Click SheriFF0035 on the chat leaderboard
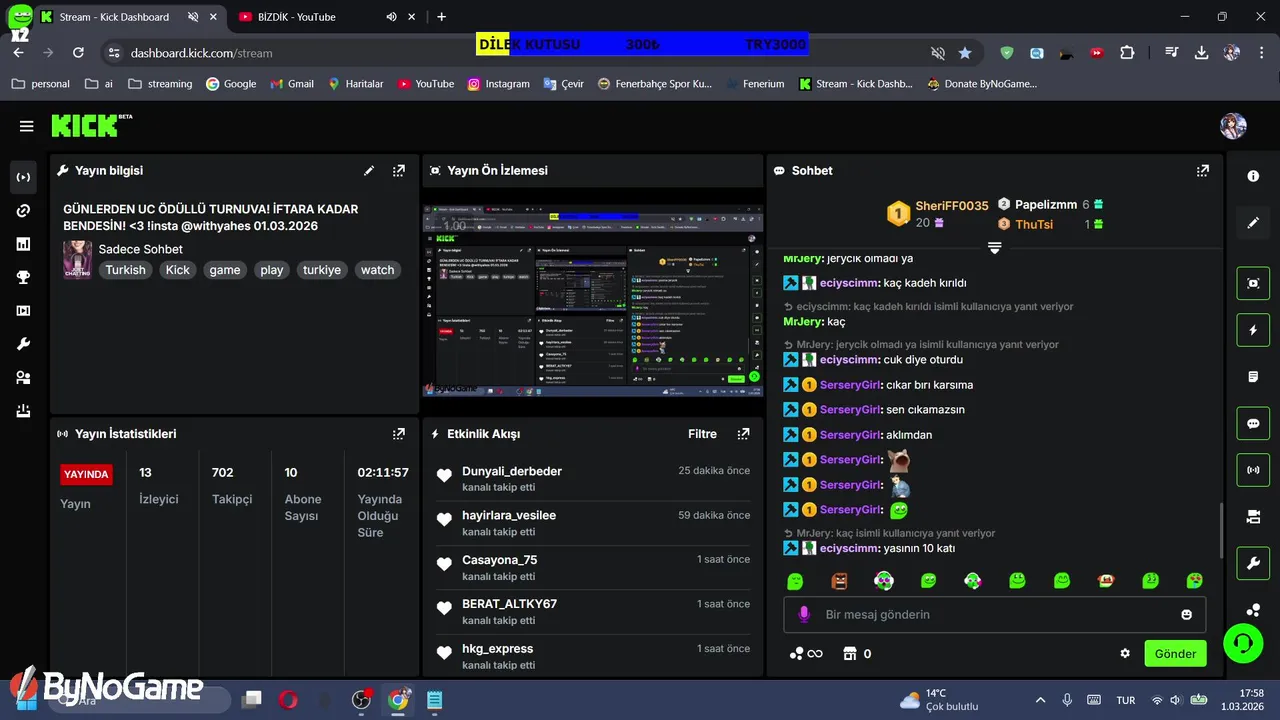This screenshot has width=1280, height=720. (x=951, y=205)
